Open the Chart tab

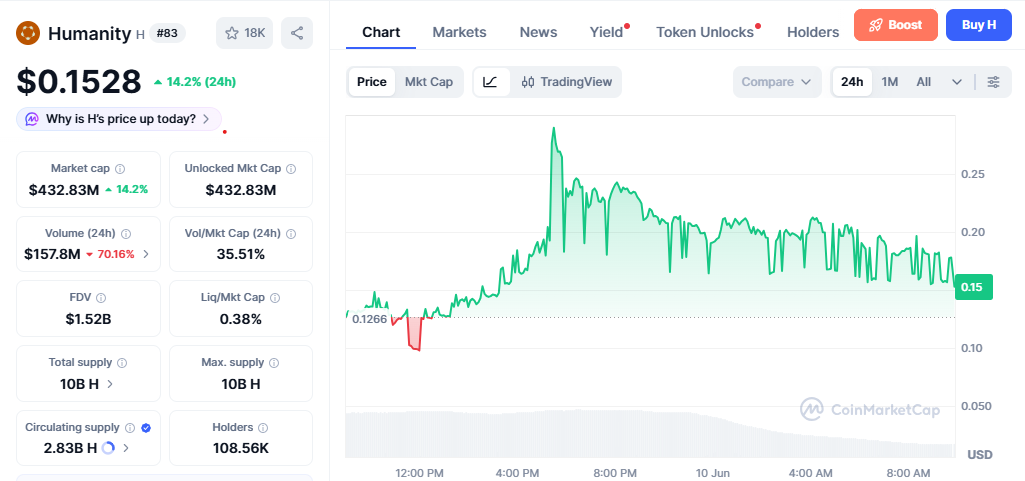381,32
